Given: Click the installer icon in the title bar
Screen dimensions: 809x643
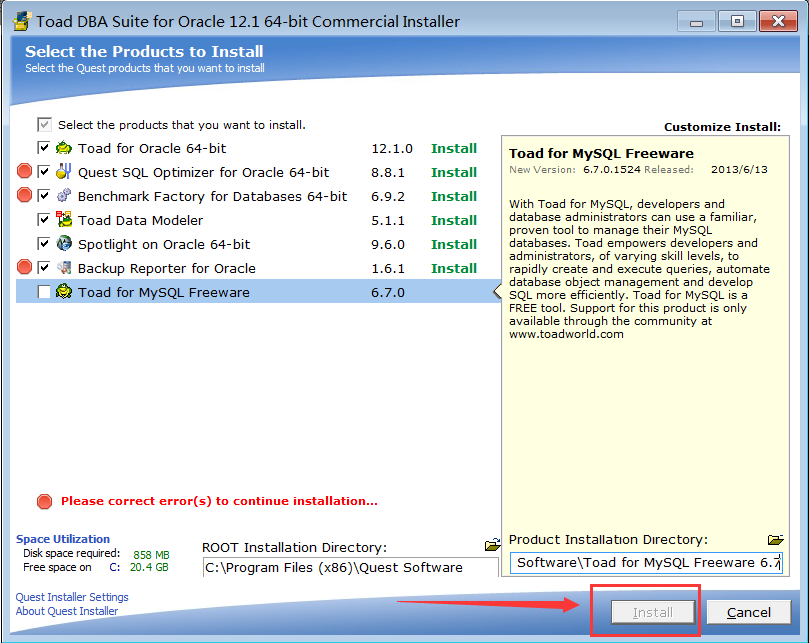Looking at the screenshot, I should tap(22, 21).
